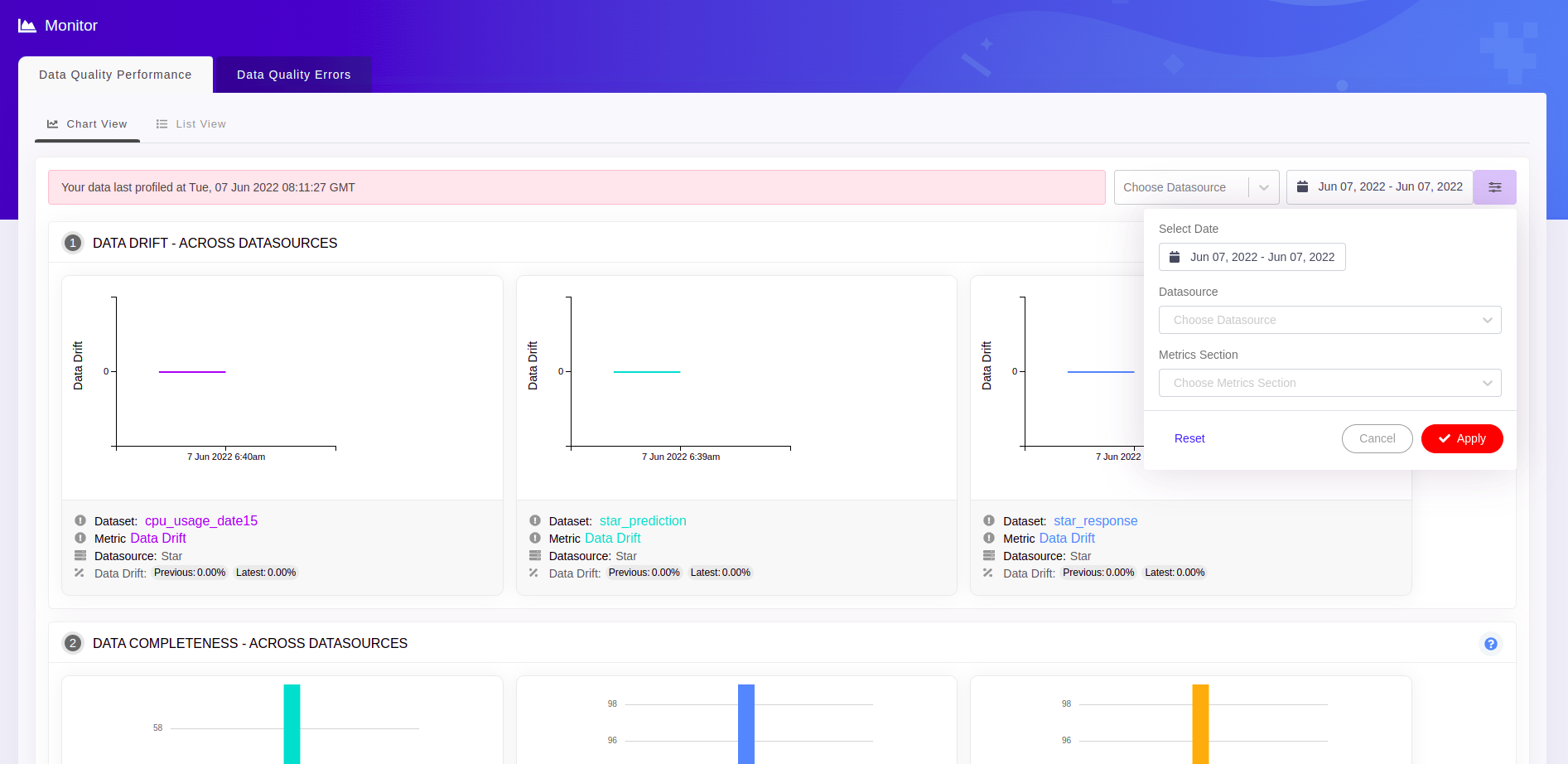
Task: Select the Chart View tab
Action: click(x=88, y=124)
